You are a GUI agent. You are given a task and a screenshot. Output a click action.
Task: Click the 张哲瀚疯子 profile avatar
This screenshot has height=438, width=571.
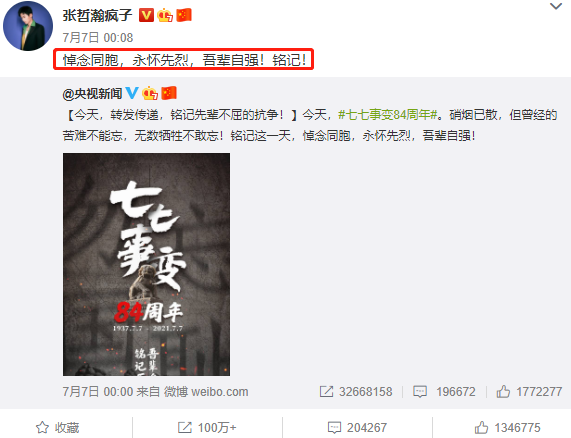(28, 26)
